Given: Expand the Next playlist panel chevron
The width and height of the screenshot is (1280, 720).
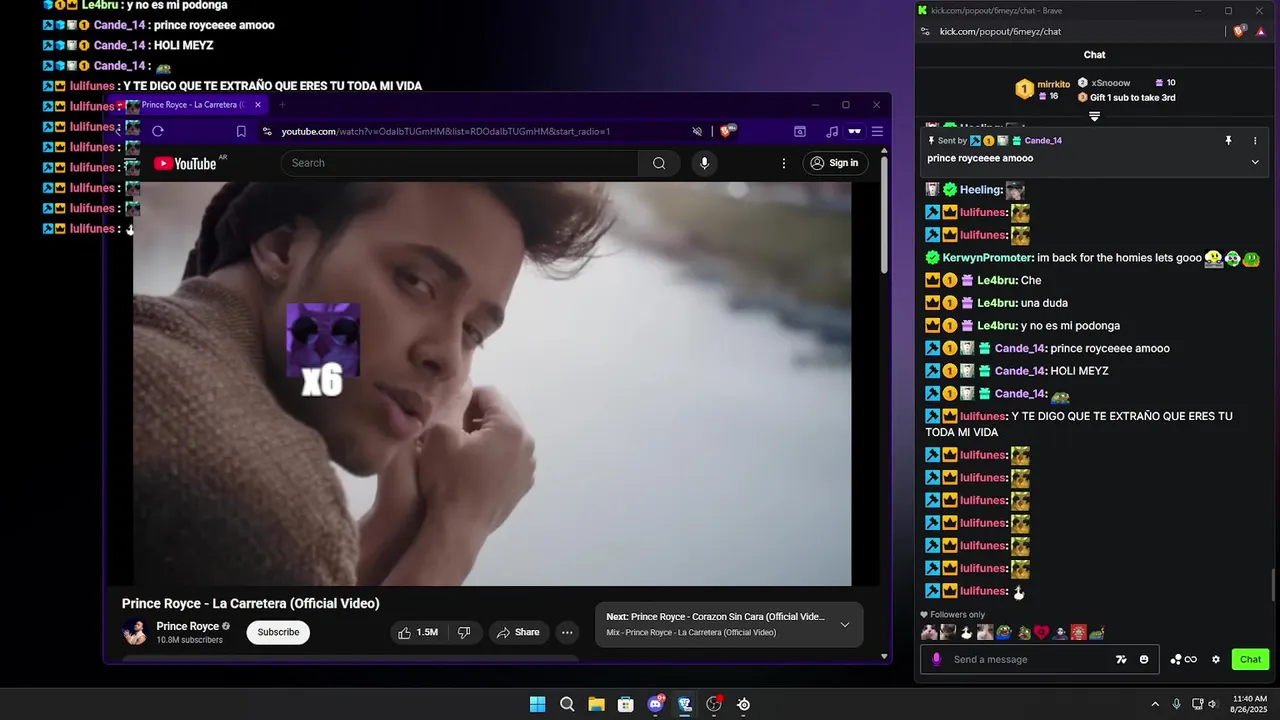Looking at the screenshot, I should (x=845, y=625).
